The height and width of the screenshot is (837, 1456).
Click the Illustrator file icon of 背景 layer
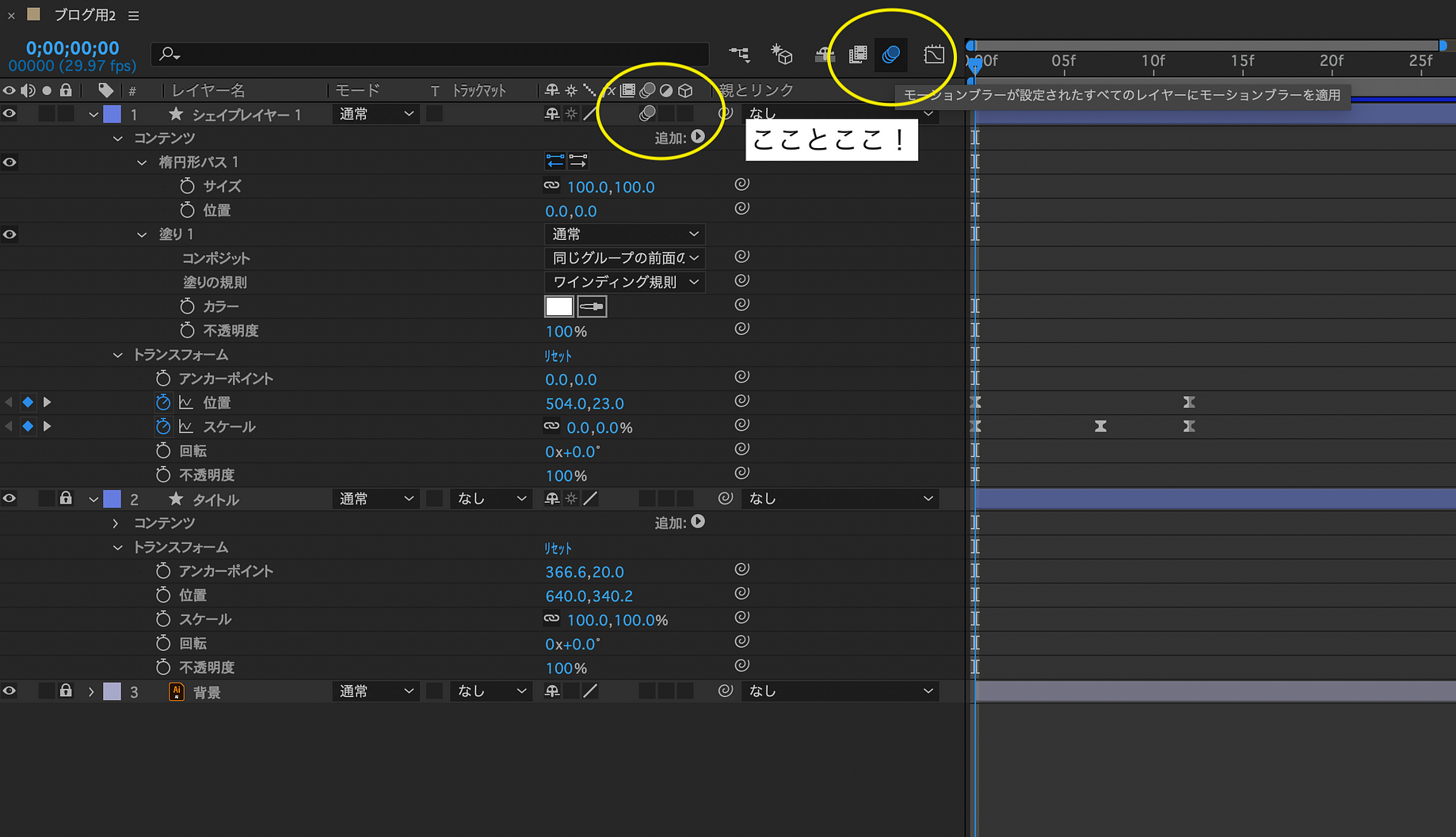177,692
